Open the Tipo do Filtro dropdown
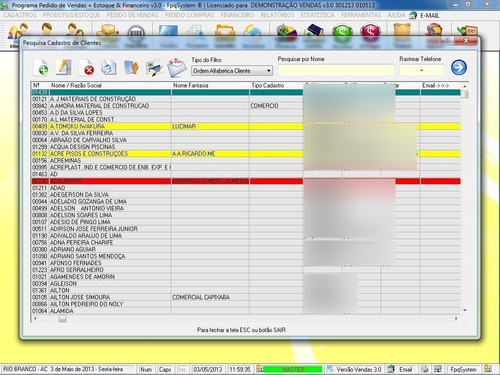The height and width of the screenshot is (375, 500). pyautogui.click(x=232, y=71)
